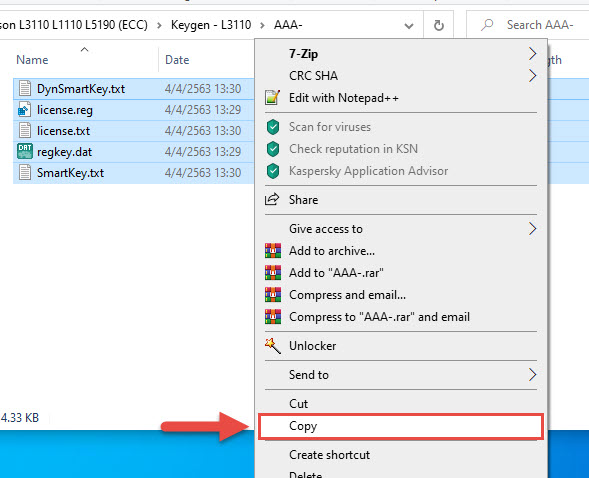
Task: Click the refresh button in the address bar
Action: [x=438, y=26]
